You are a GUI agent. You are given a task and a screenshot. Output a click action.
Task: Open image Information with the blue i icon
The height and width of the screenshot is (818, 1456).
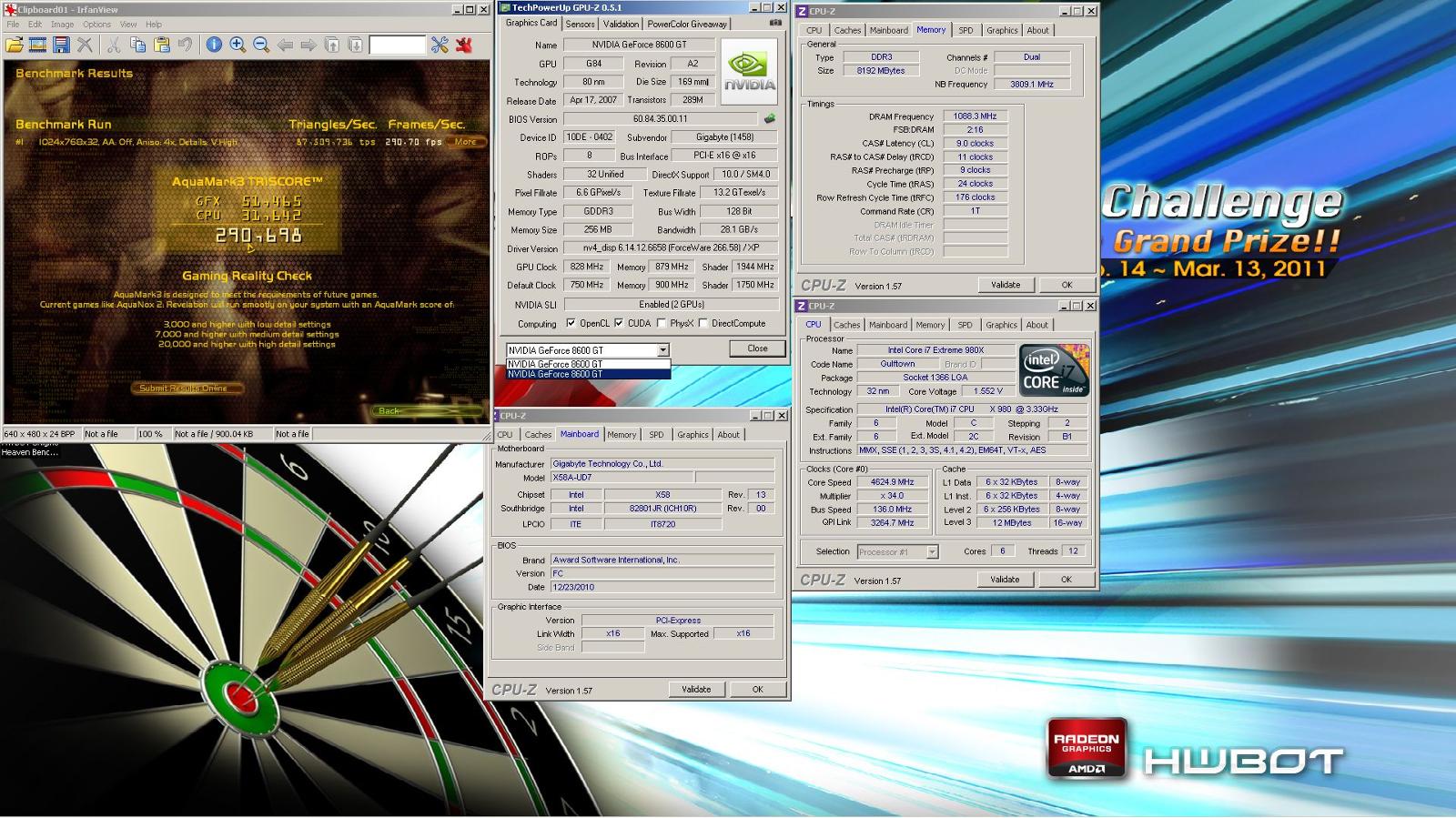[x=214, y=45]
